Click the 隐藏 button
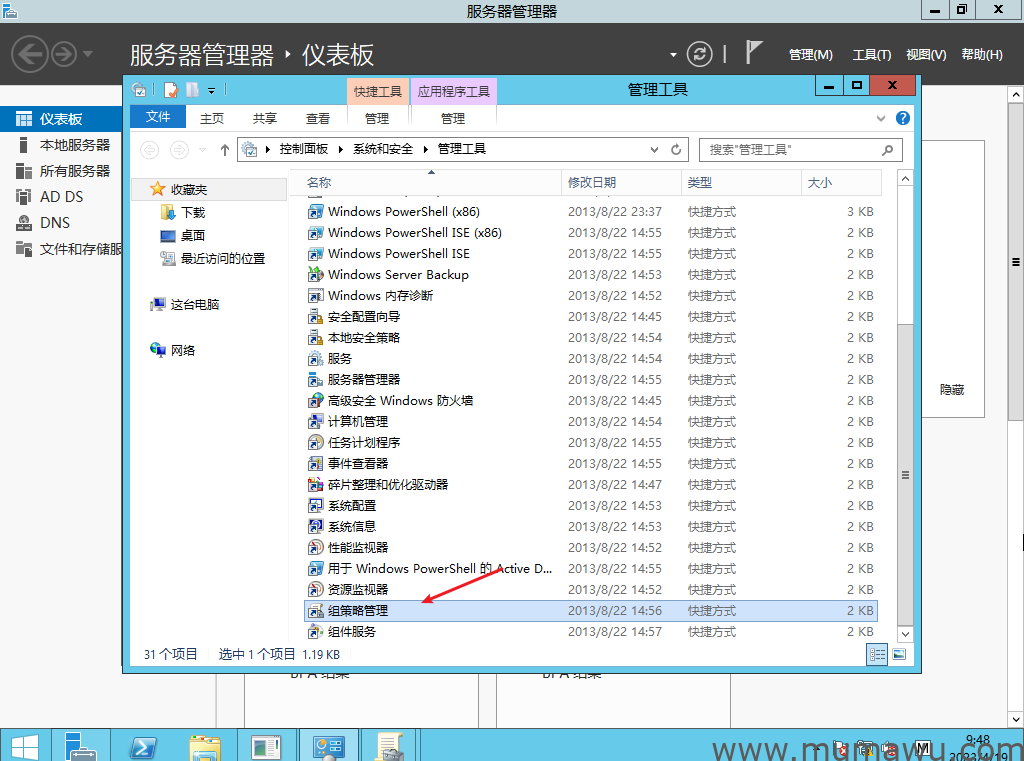Image resolution: width=1024 pixels, height=761 pixels. 951,391
